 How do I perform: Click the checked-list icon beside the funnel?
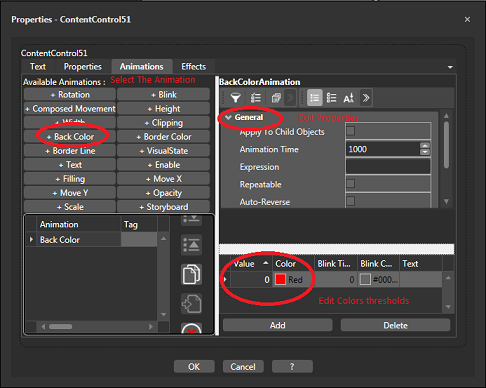256,98
